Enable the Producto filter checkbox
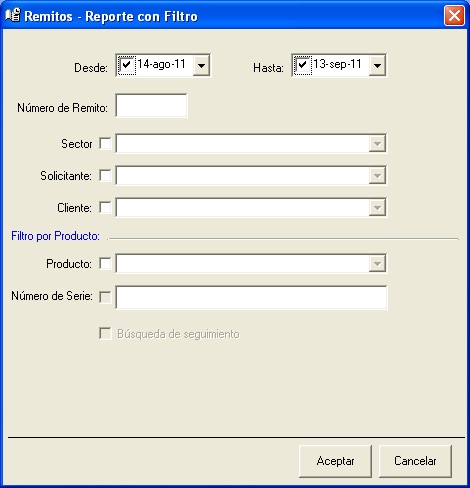This screenshot has width=470, height=488. (105, 264)
